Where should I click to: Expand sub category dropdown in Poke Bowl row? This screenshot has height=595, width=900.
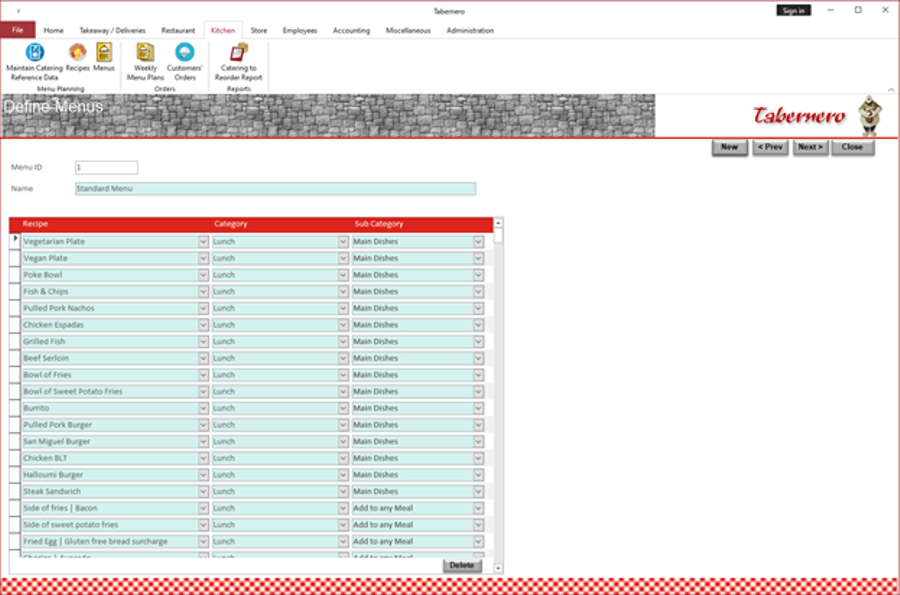(x=479, y=275)
